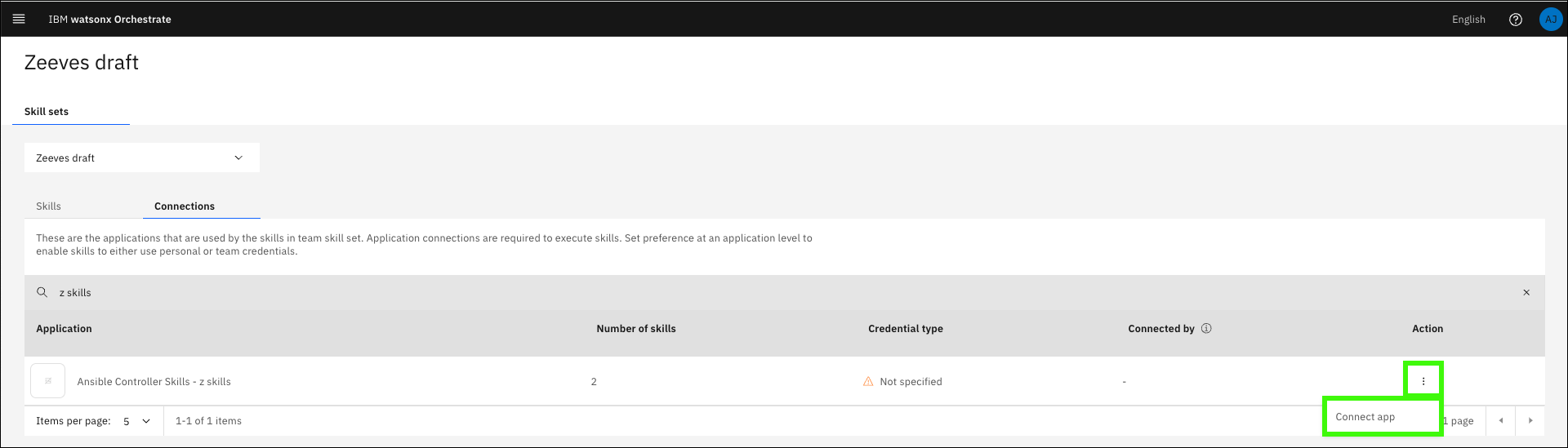Click the search magnifier icon
The width and height of the screenshot is (1568, 448).
[x=42, y=292]
